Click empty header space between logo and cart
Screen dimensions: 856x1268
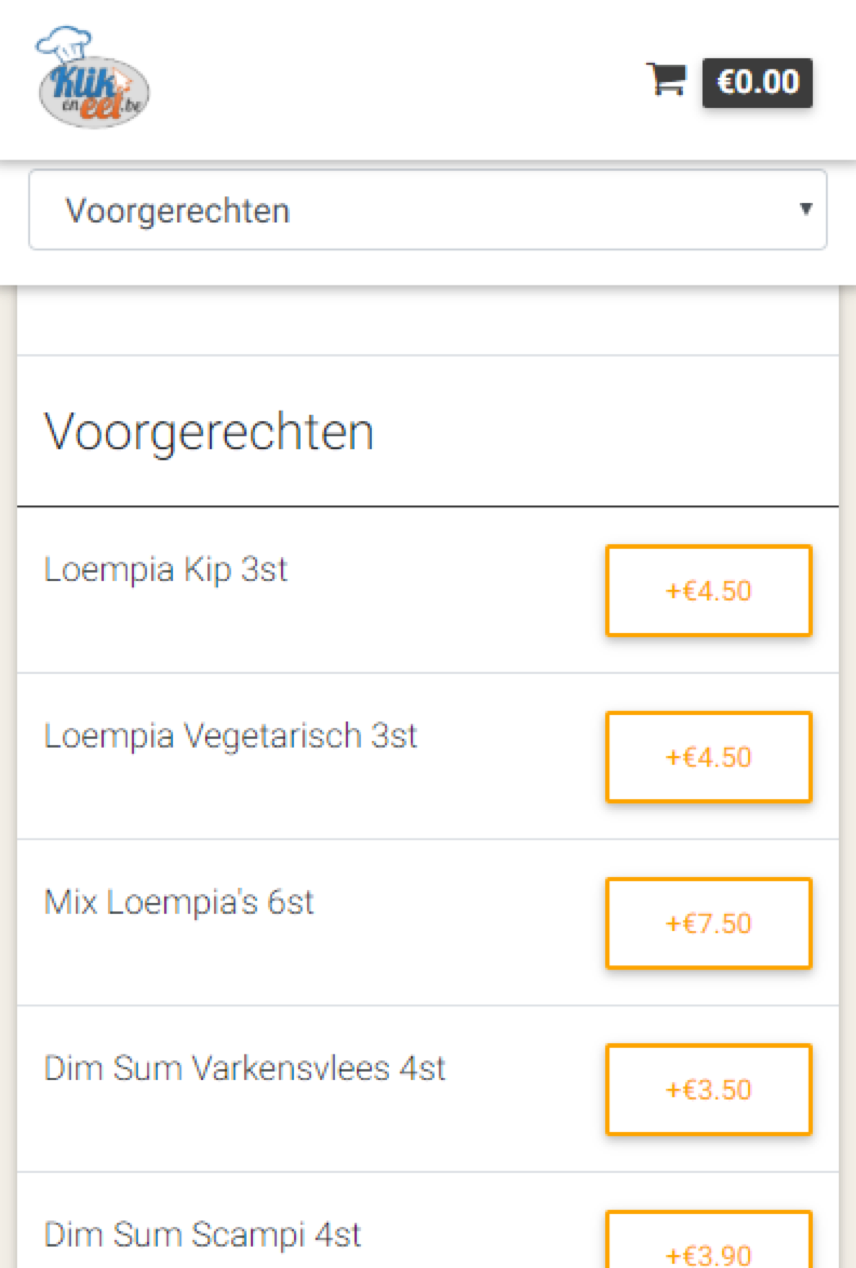(x=400, y=80)
